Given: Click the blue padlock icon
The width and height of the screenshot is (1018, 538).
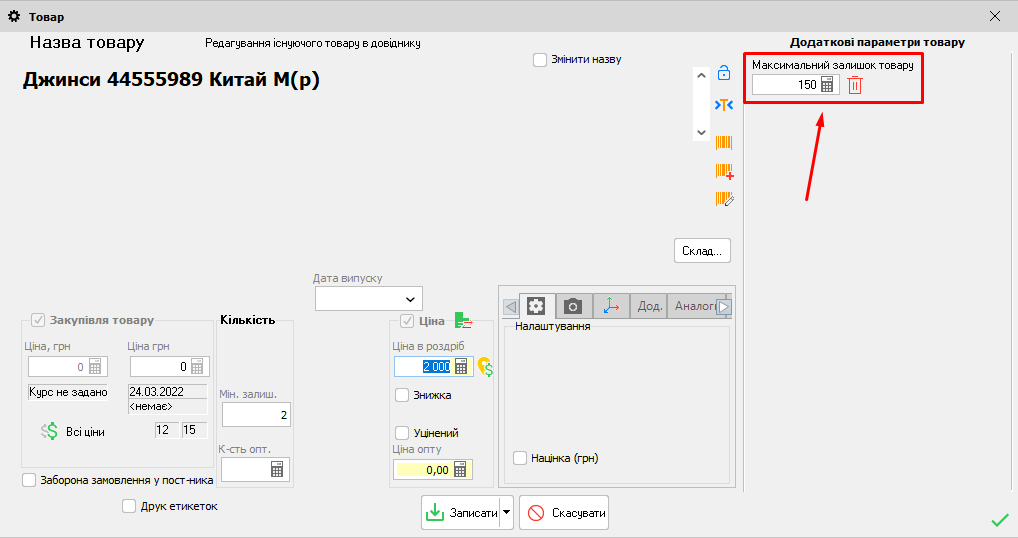Looking at the screenshot, I should pos(724,73).
